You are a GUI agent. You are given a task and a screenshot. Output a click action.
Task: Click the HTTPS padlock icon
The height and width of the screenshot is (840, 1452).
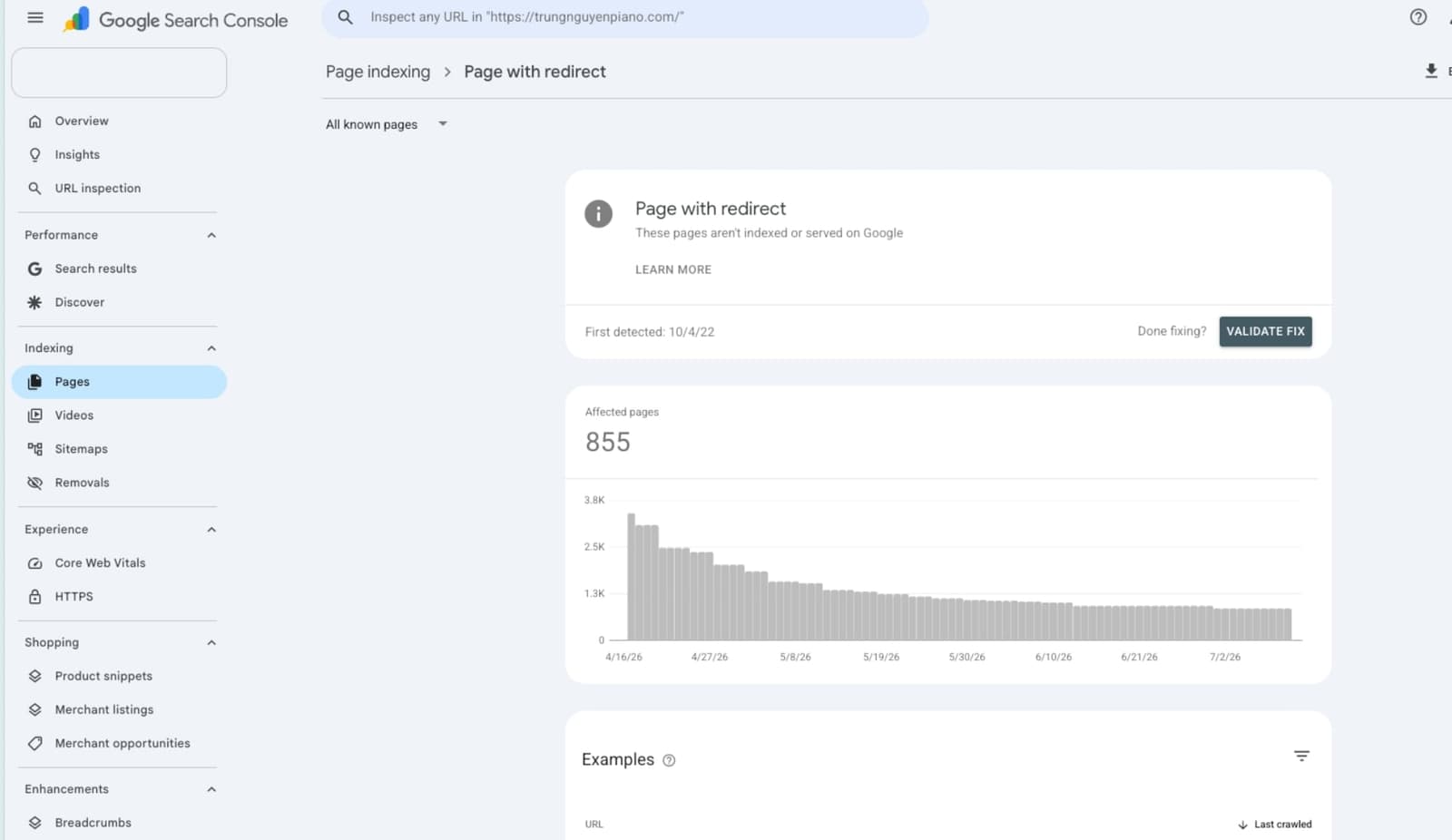[34, 597]
